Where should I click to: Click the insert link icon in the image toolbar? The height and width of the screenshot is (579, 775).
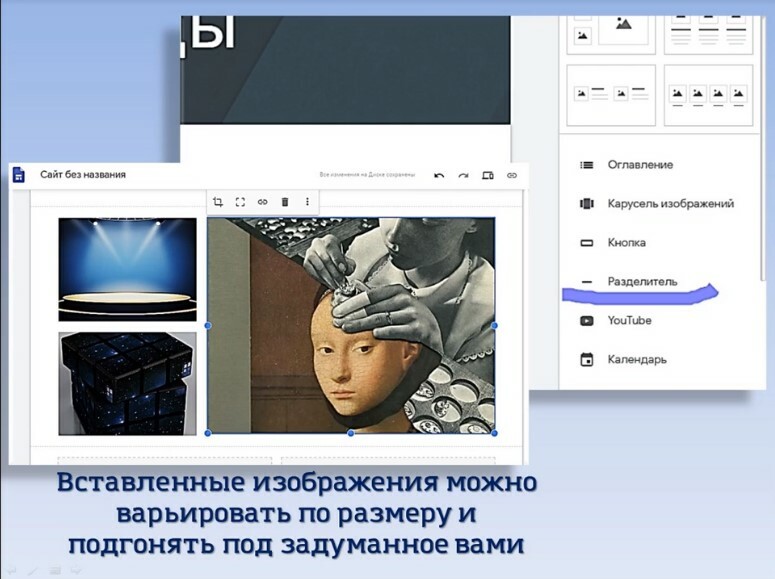[262, 202]
